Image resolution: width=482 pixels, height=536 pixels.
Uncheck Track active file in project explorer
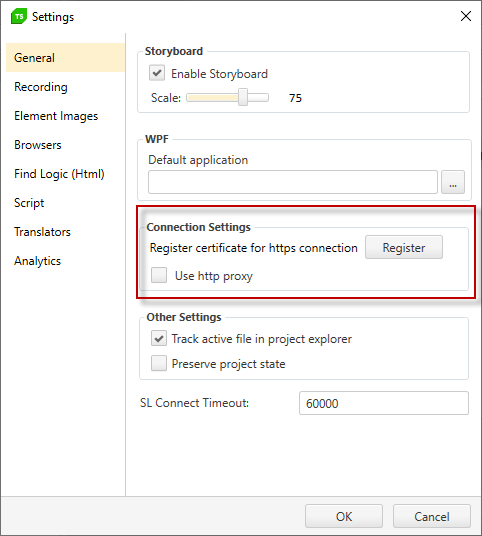coord(159,338)
